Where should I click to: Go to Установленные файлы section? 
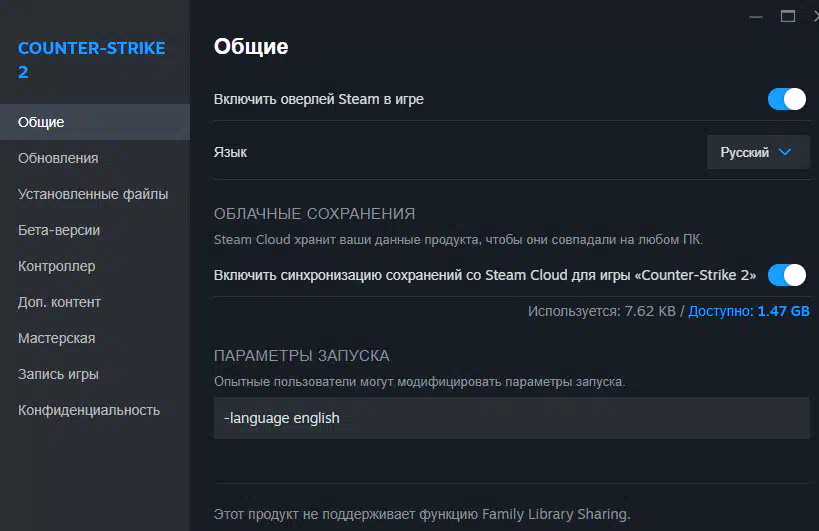(93, 194)
